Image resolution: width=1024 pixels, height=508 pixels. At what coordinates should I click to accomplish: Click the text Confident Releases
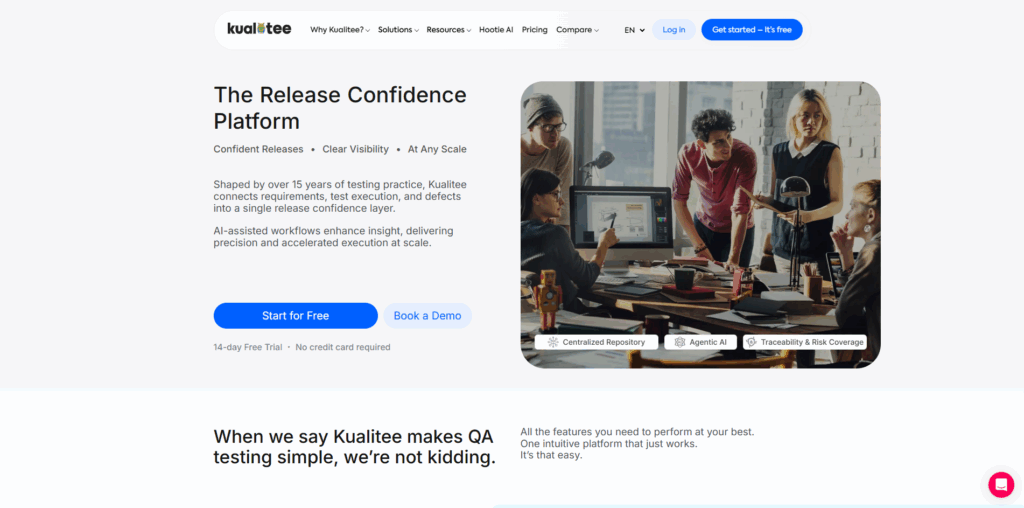[x=259, y=149]
